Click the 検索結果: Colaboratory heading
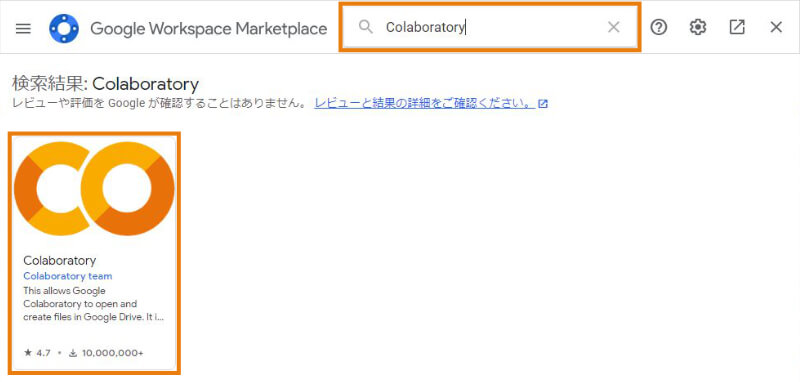Viewport: 800px width, 382px height. pyautogui.click(x=105, y=83)
